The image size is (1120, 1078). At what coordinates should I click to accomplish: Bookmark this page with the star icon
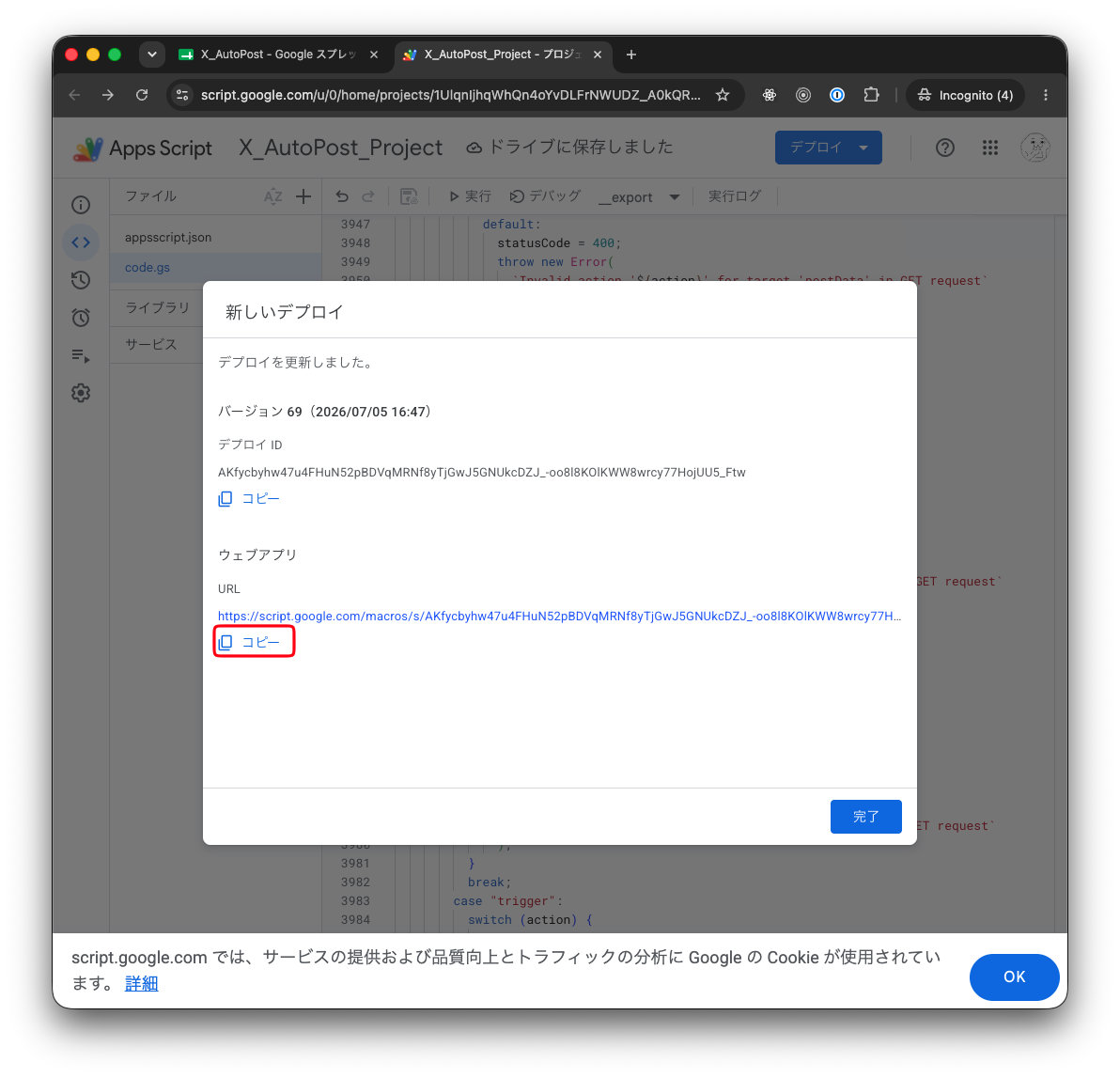(x=723, y=95)
